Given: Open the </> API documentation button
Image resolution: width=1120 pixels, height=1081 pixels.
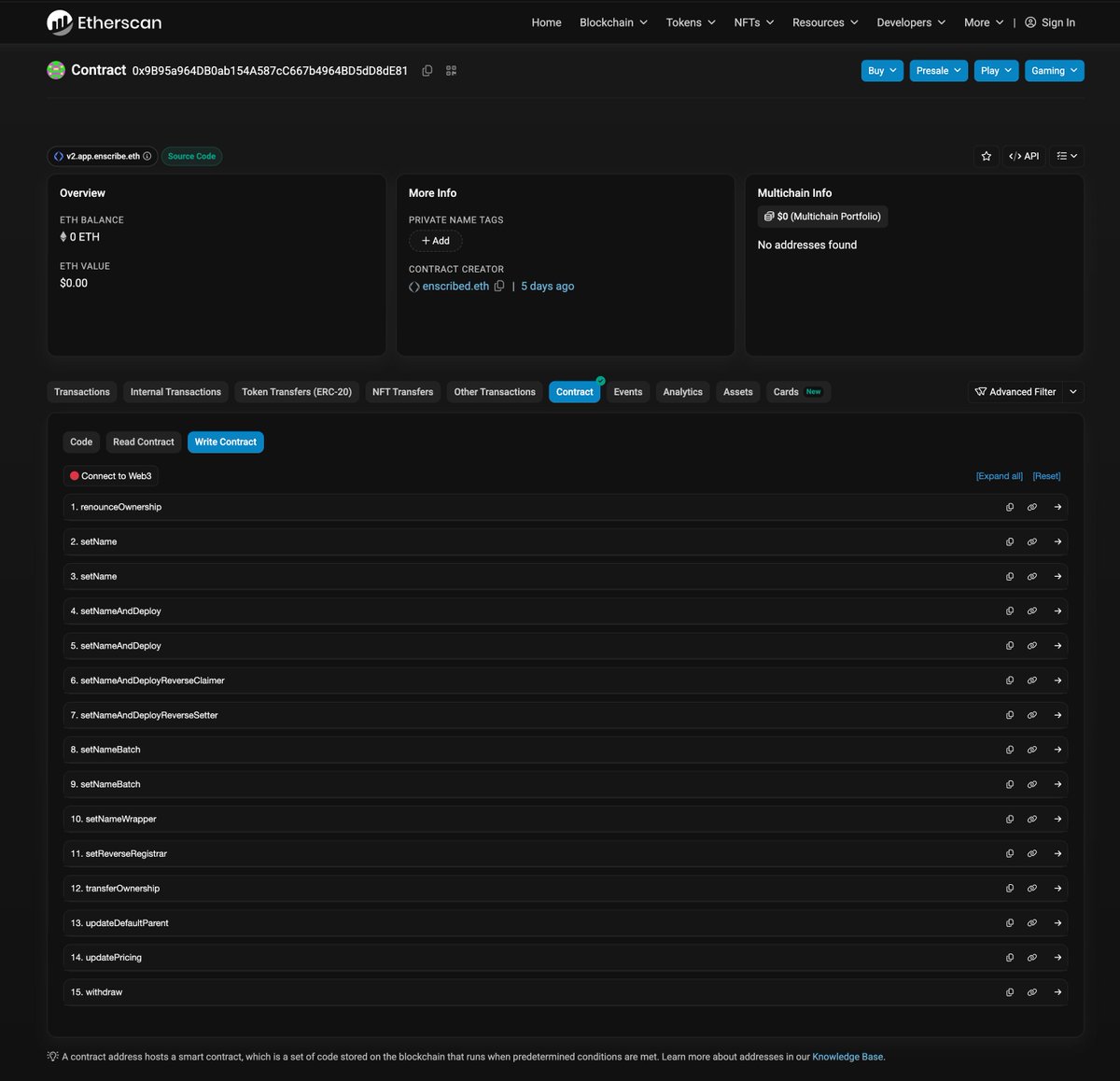Looking at the screenshot, I should click(1024, 156).
